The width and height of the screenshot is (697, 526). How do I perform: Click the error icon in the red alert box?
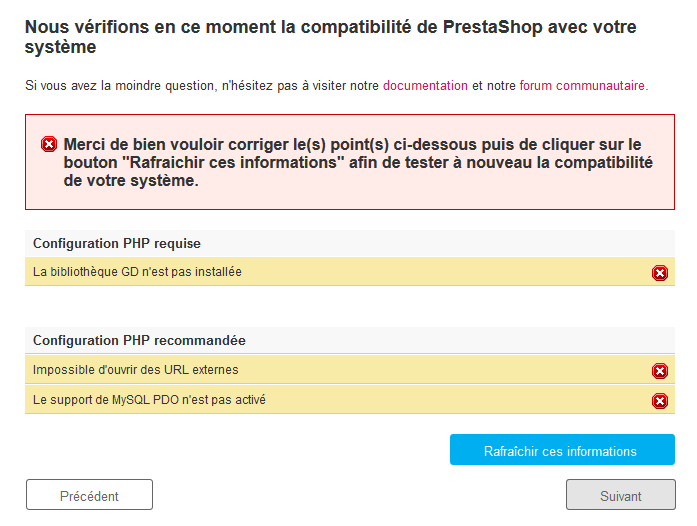click(49, 145)
